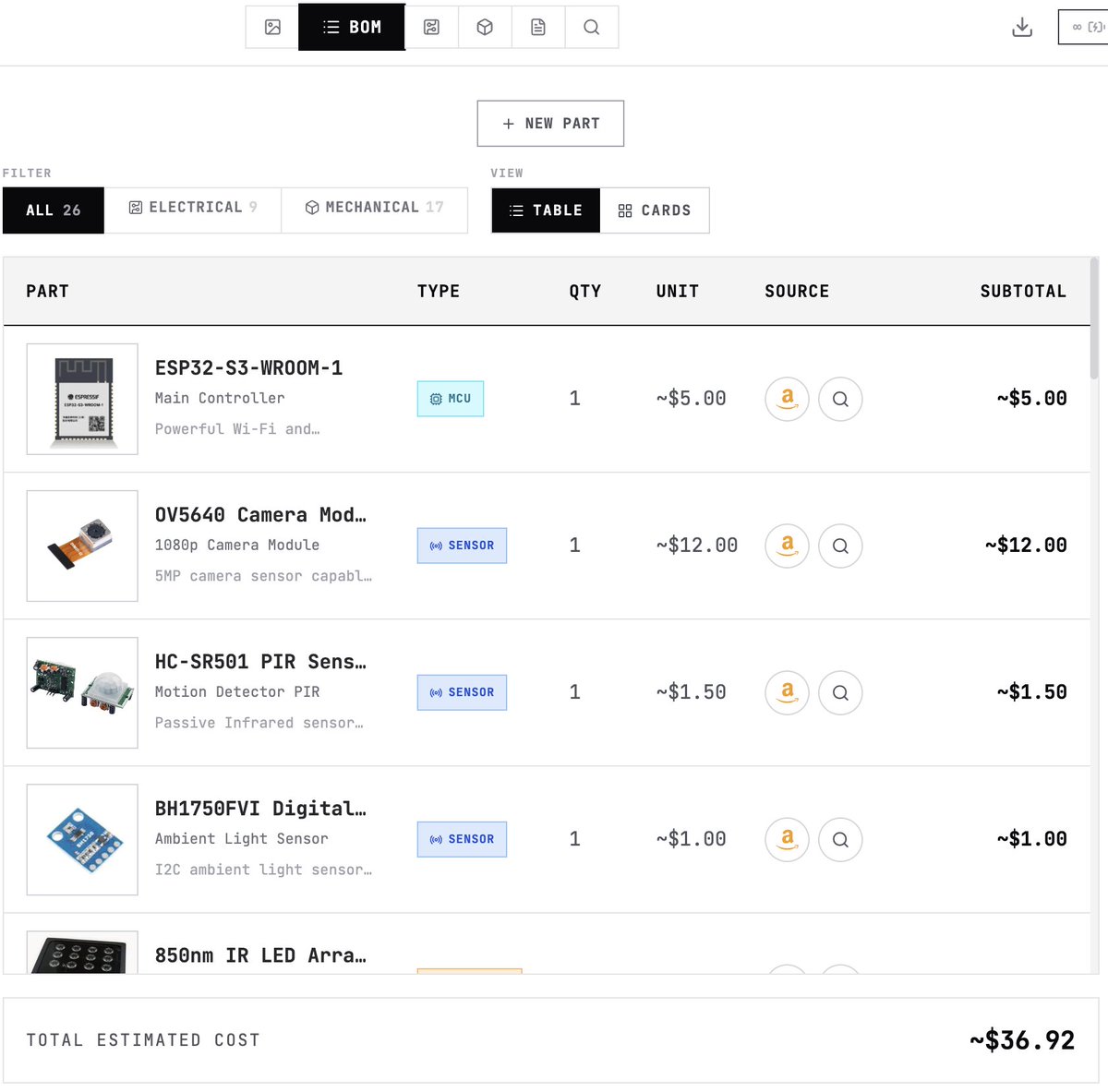This screenshot has width=1108, height=1092.
Task: Click the Motion Detector PIR subtitle
Action: (x=237, y=691)
